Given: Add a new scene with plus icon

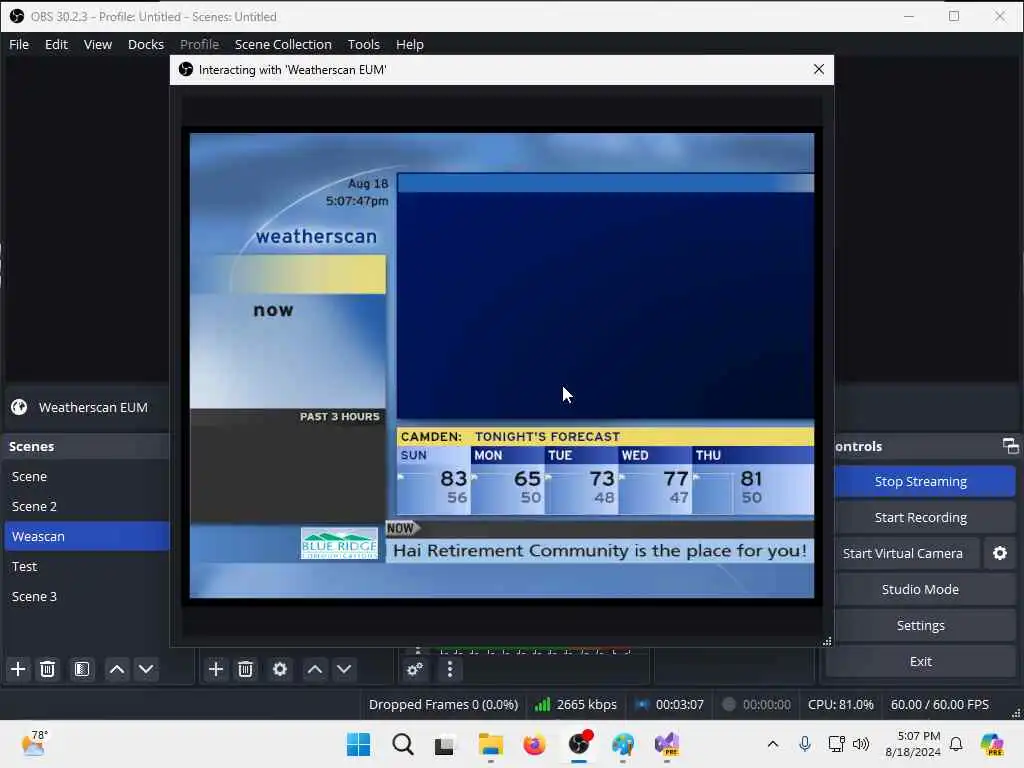Looking at the screenshot, I should (18, 669).
